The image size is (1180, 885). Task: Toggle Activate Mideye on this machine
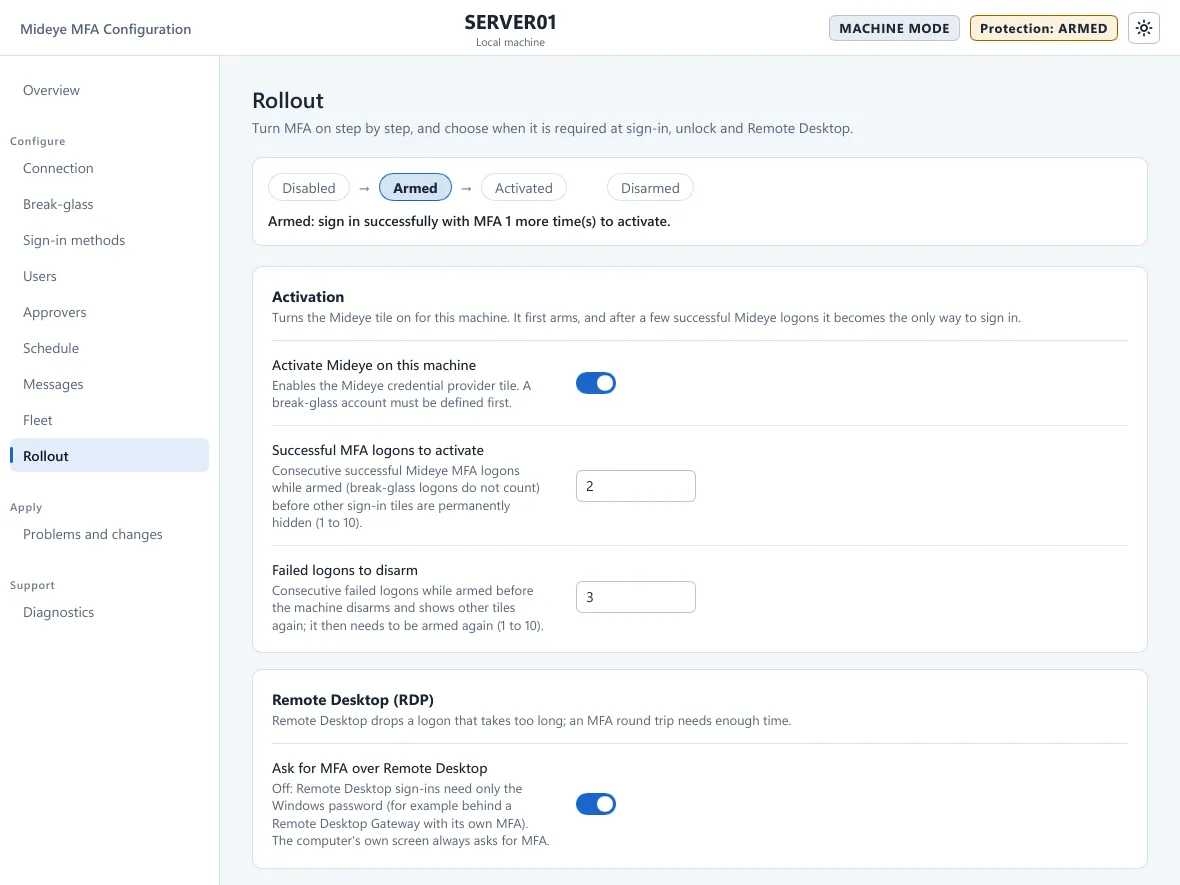595,384
